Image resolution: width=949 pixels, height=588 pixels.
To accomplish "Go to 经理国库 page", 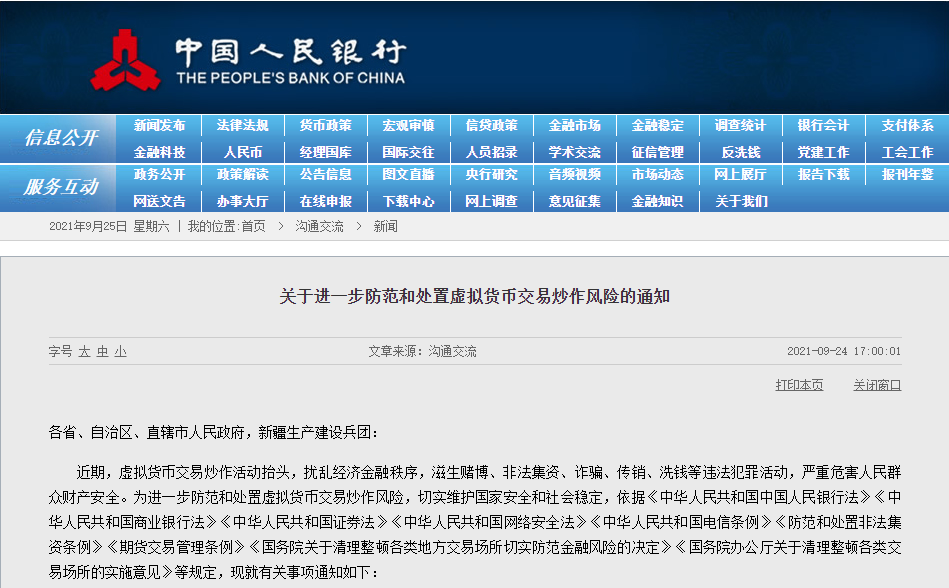I will [x=325, y=152].
